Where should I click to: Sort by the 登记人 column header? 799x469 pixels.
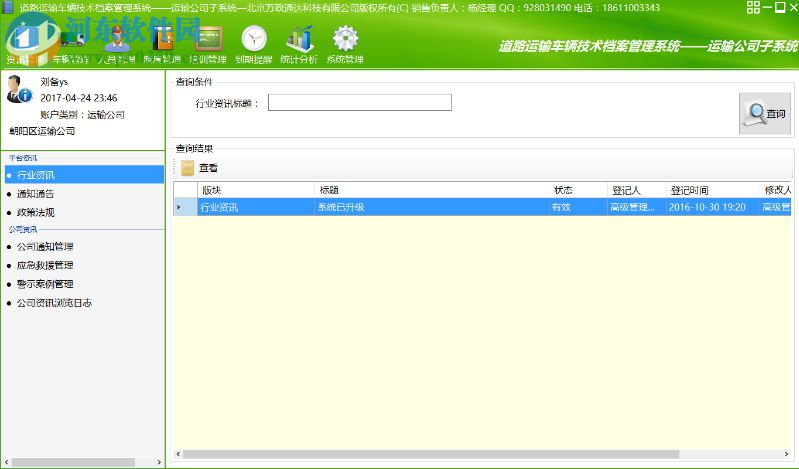coord(637,190)
